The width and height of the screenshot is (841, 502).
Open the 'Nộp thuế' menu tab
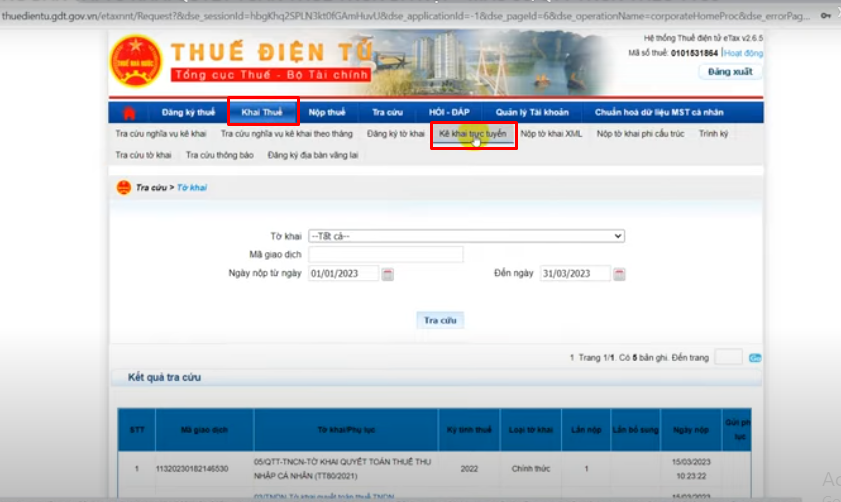point(327,112)
